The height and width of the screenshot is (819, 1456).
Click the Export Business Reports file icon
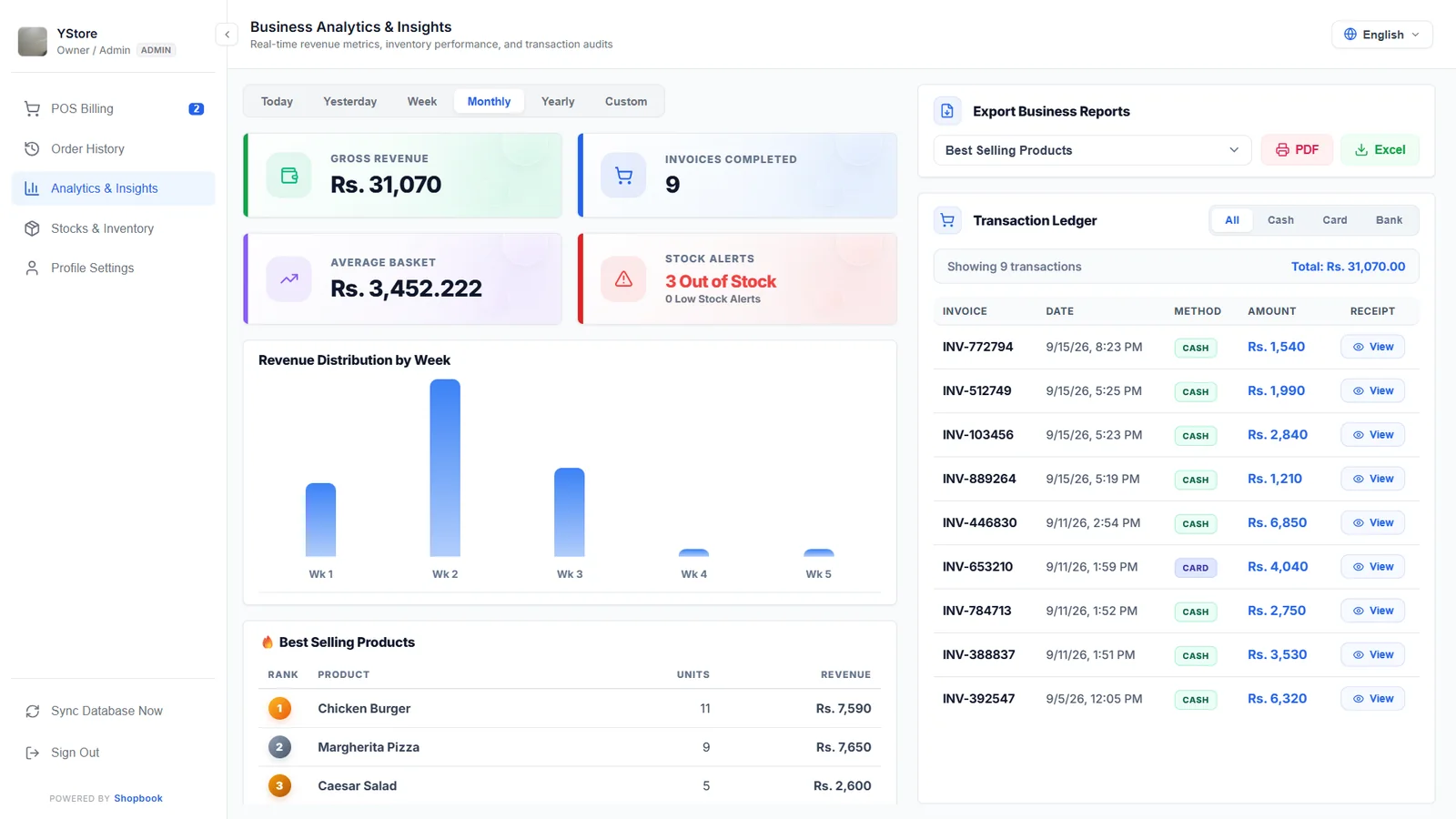click(947, 111)
